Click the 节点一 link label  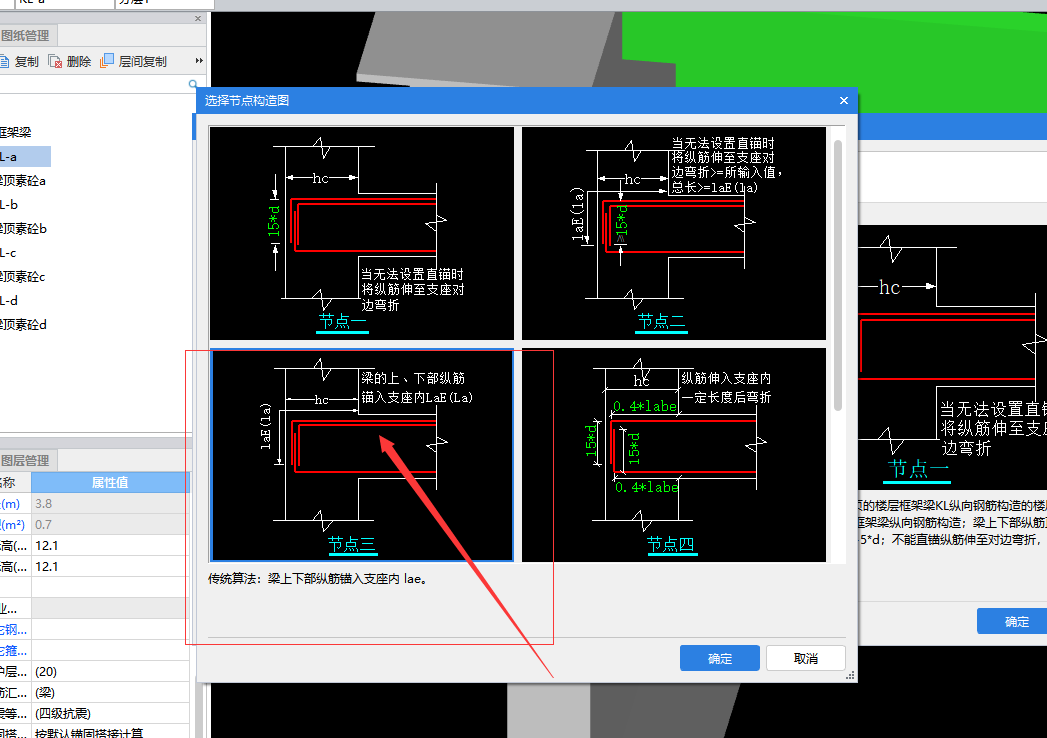pos(343,321)
